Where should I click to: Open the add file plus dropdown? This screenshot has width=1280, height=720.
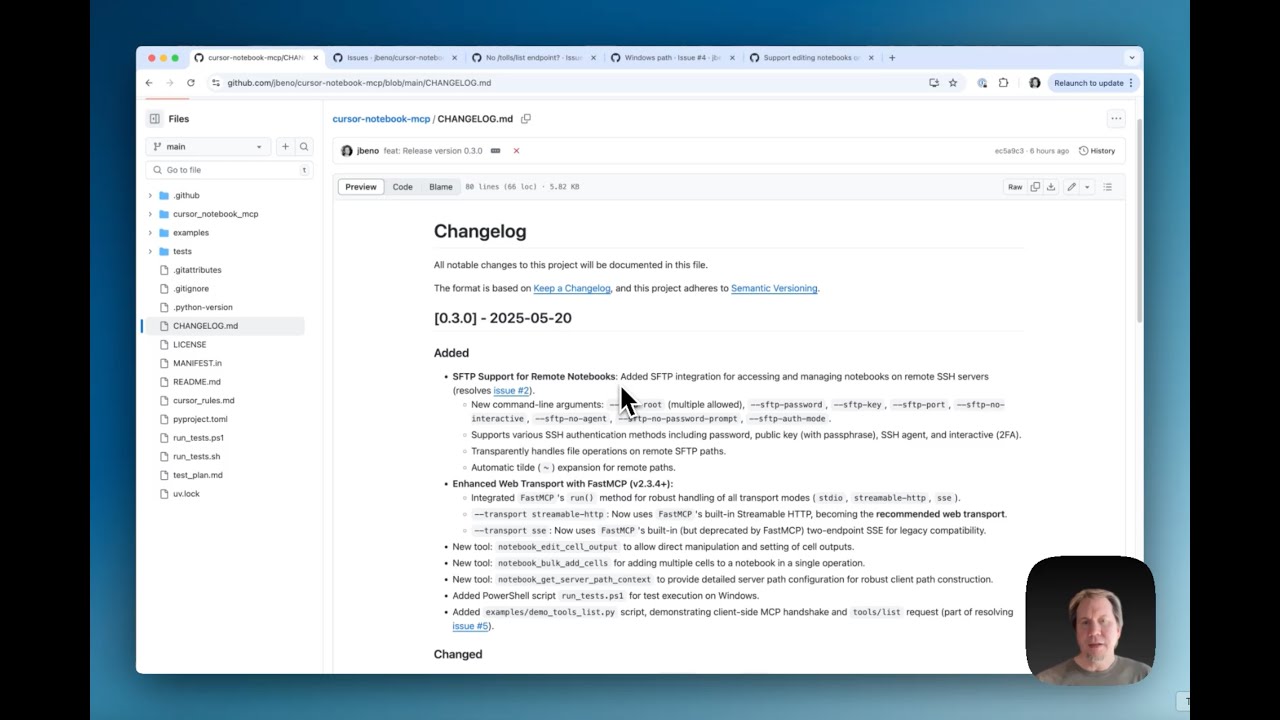click(286, 146)
